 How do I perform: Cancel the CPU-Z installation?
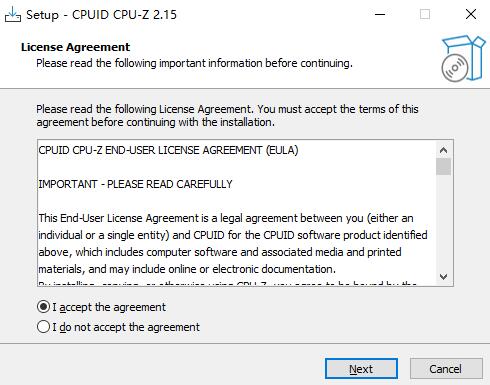(446, 369)
